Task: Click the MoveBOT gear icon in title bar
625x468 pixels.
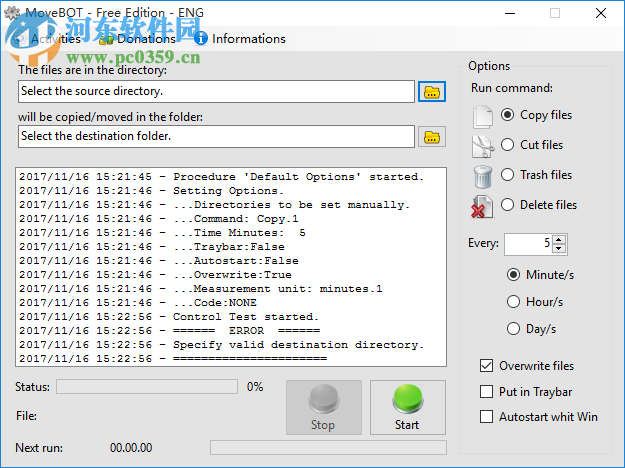Action: (12, 13)
